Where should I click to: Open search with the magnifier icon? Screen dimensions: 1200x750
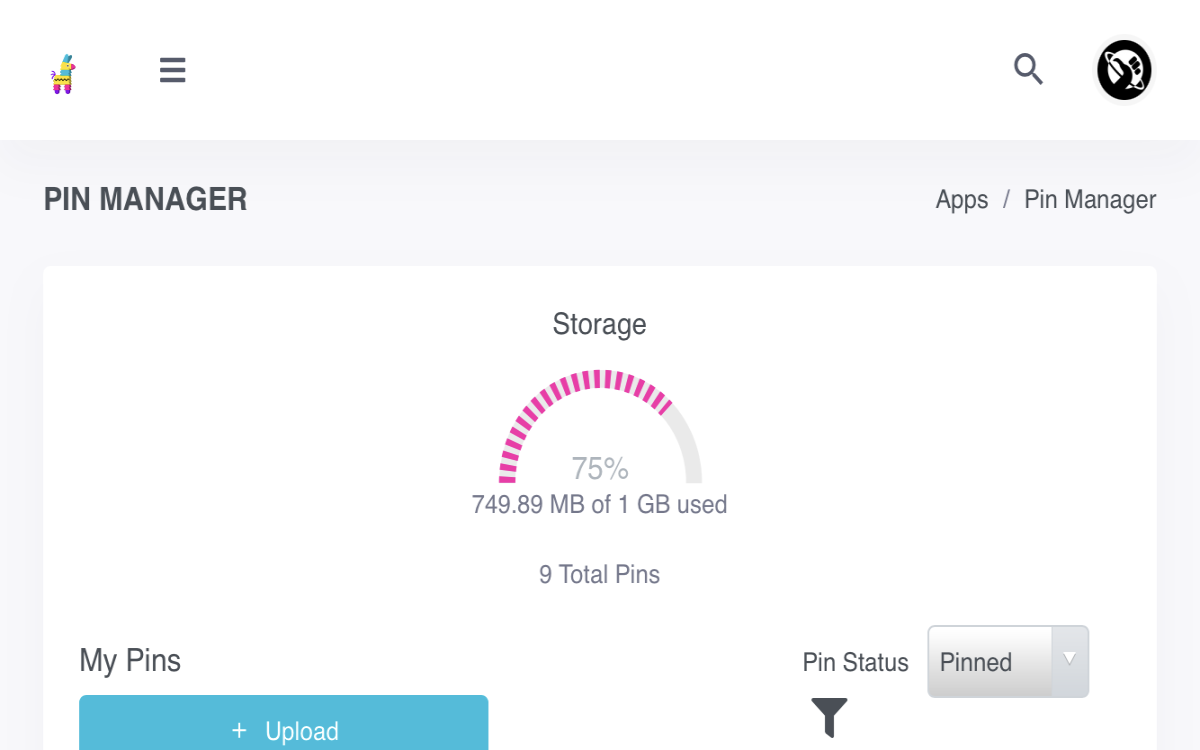[x=1028, y=69]
